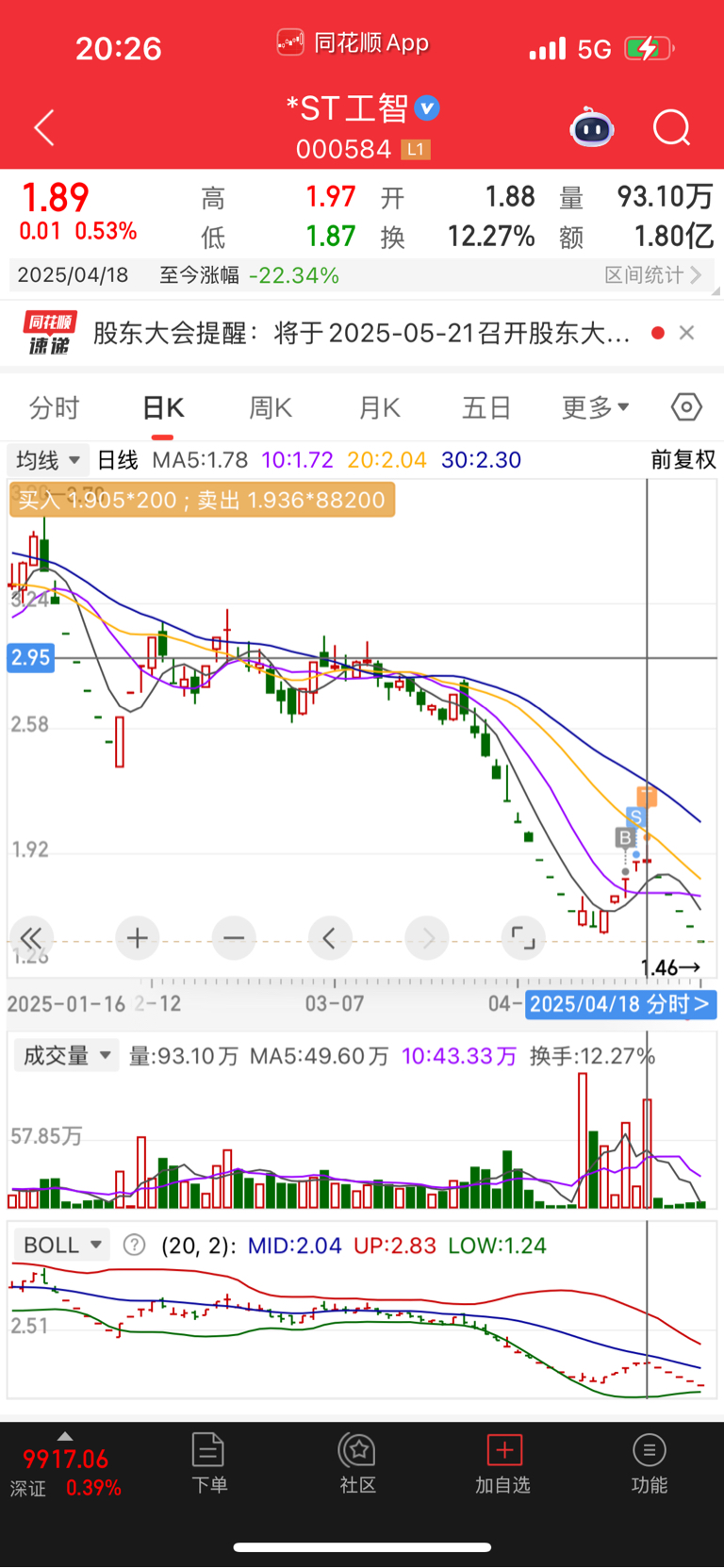Go back with the top-left arrow
This screenshot has height=1568, width=724.
(44, 127)
